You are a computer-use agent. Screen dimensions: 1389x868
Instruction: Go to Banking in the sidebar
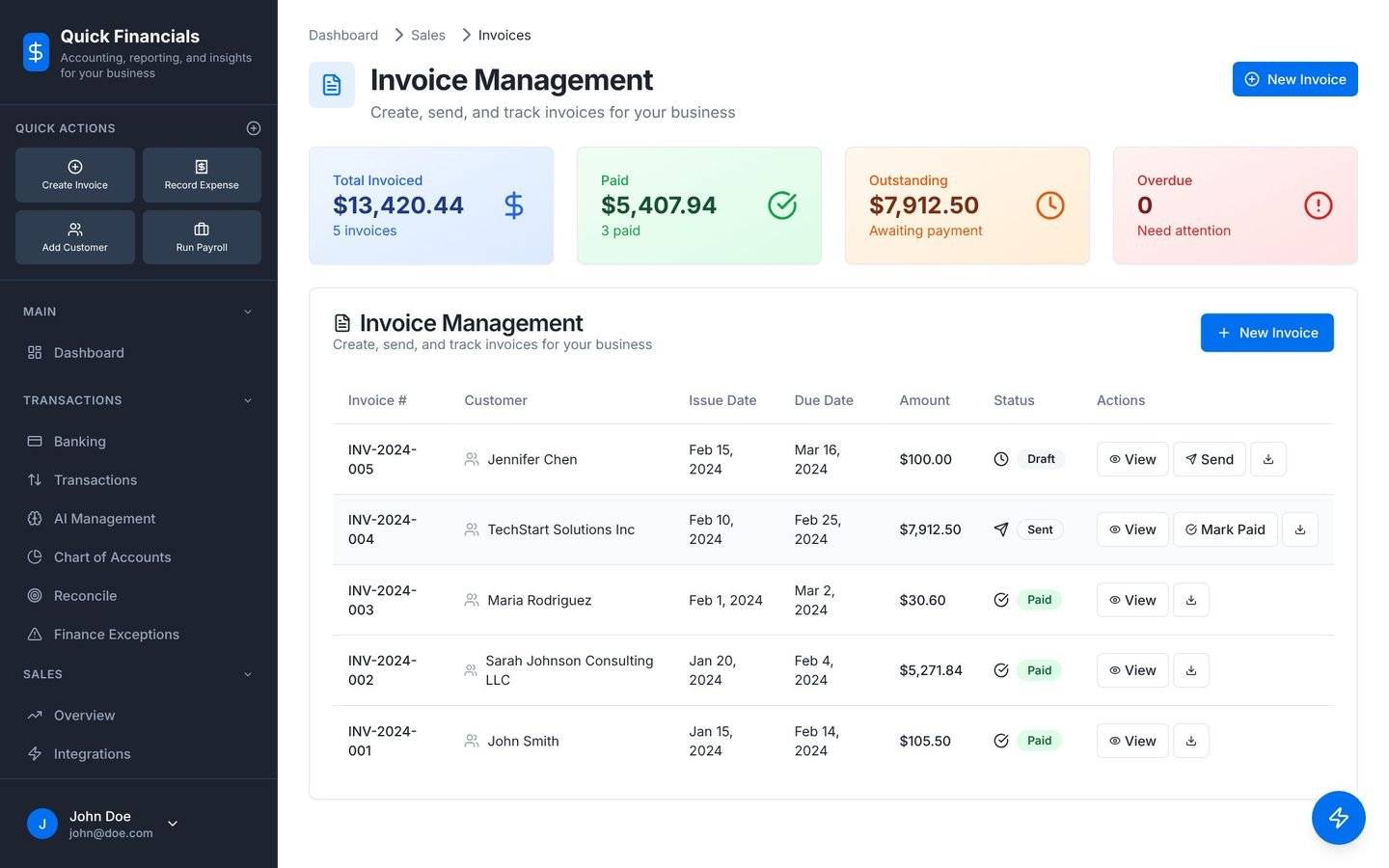139,442
